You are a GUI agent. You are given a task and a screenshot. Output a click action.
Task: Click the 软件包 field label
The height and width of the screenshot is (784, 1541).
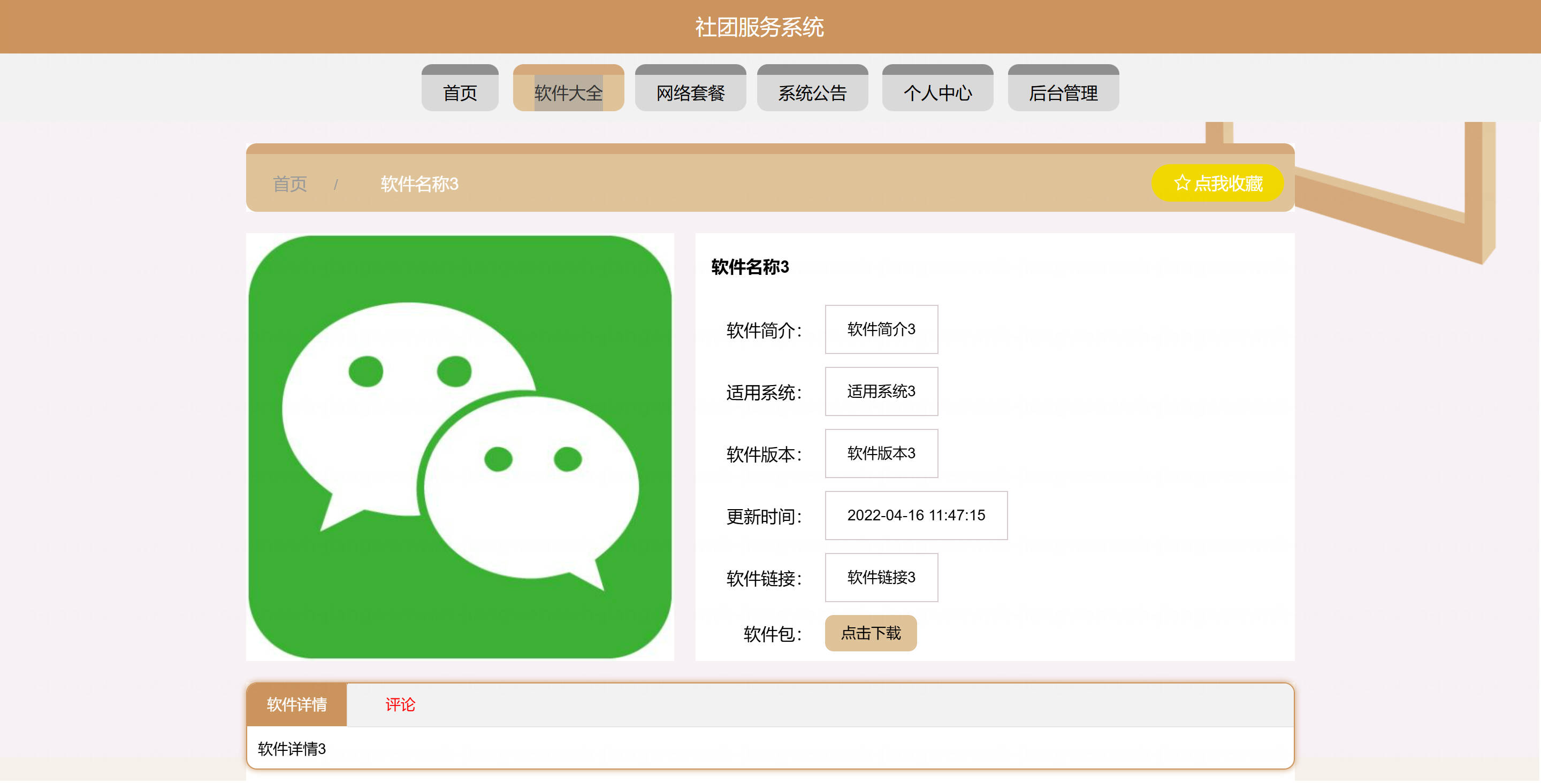point(772,634)
